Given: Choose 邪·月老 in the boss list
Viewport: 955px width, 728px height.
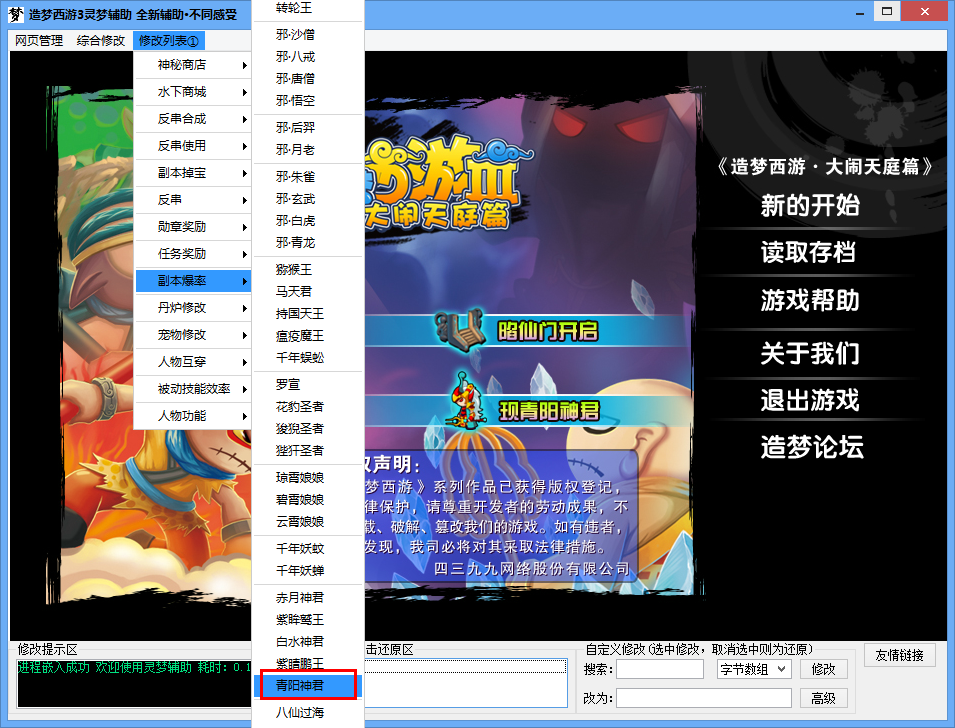Looking at the screenshot, I should coord(308,149).
